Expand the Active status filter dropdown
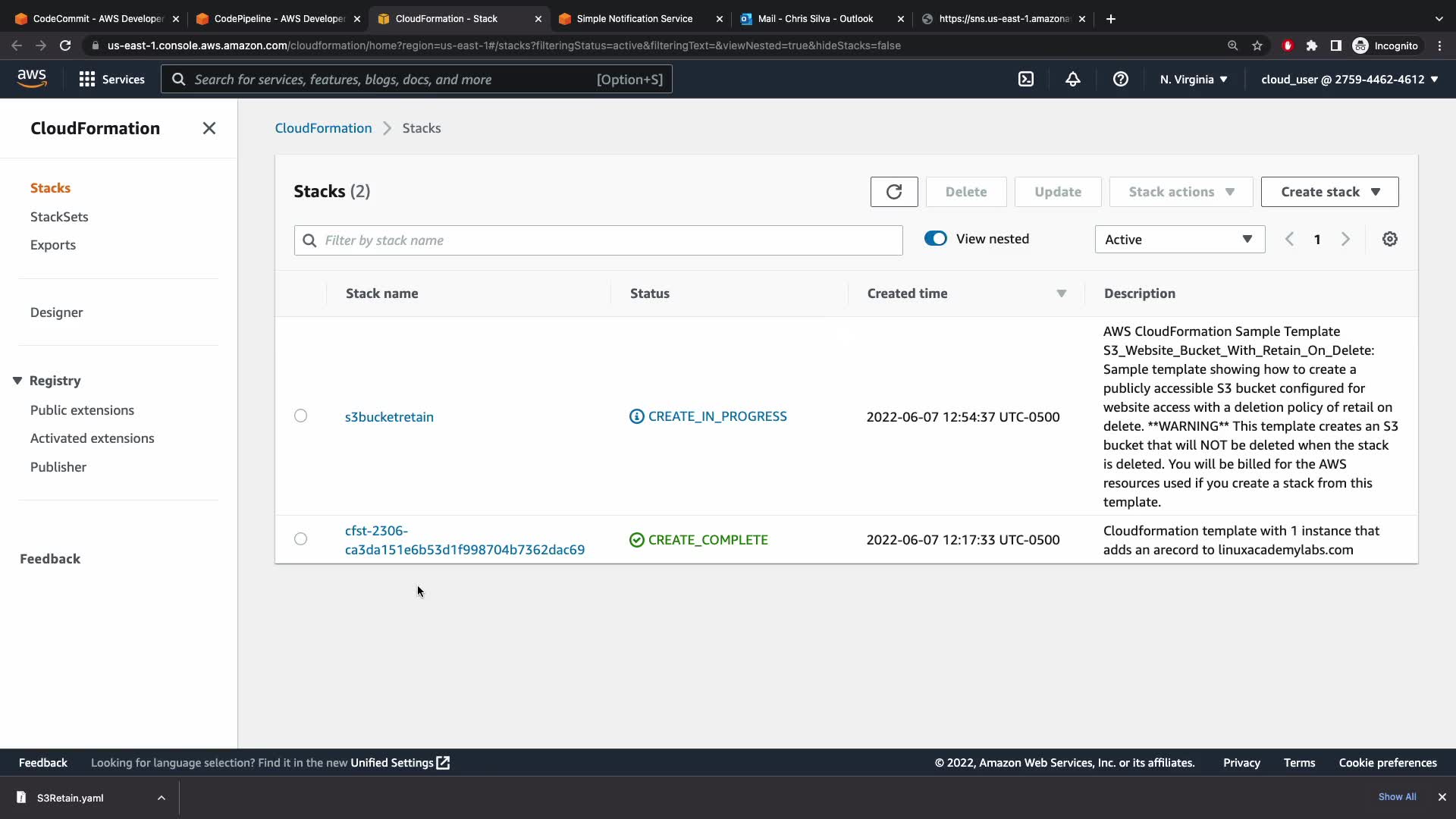The width and height of the screenshot is (1456, 819). coord(1179,240)
